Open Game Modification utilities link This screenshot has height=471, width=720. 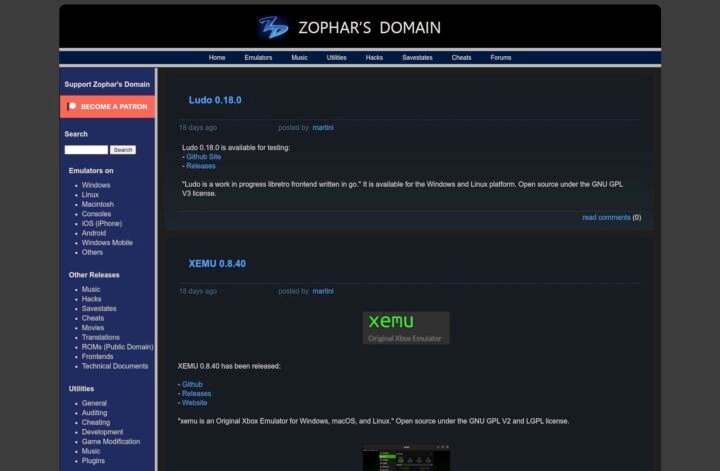(111, 442)
